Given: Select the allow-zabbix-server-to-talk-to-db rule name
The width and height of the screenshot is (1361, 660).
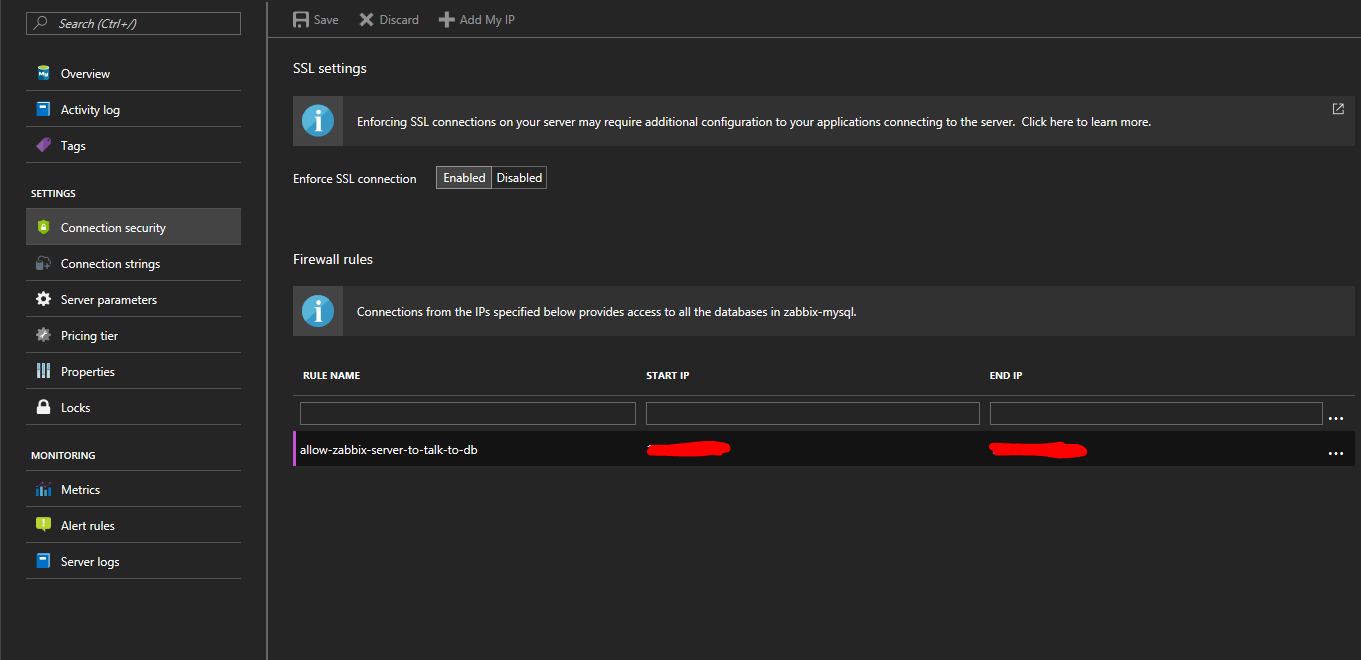Looking at the screenshot, I should 389,450.
